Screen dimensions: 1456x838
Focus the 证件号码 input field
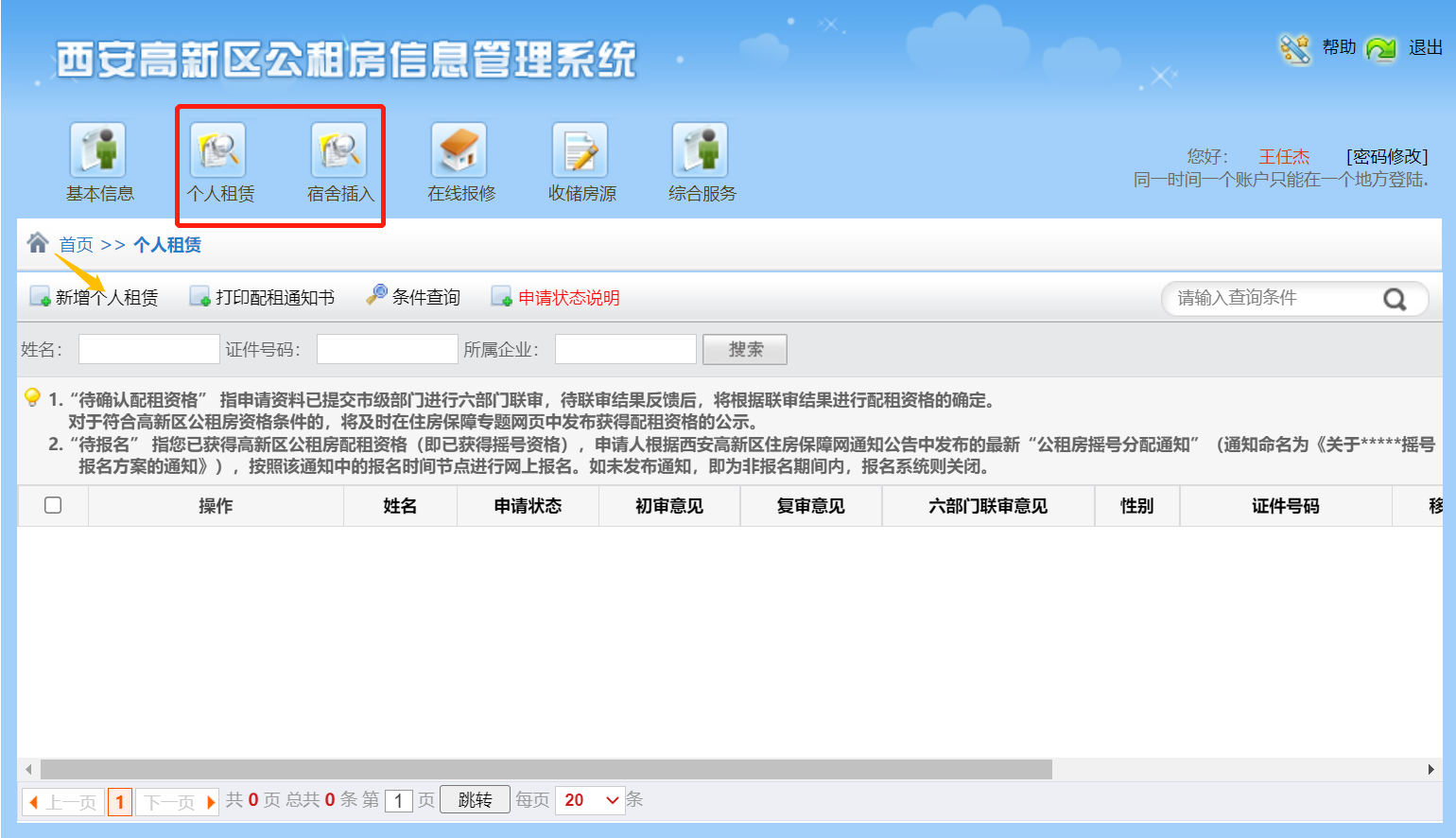(x=388, y=349)
